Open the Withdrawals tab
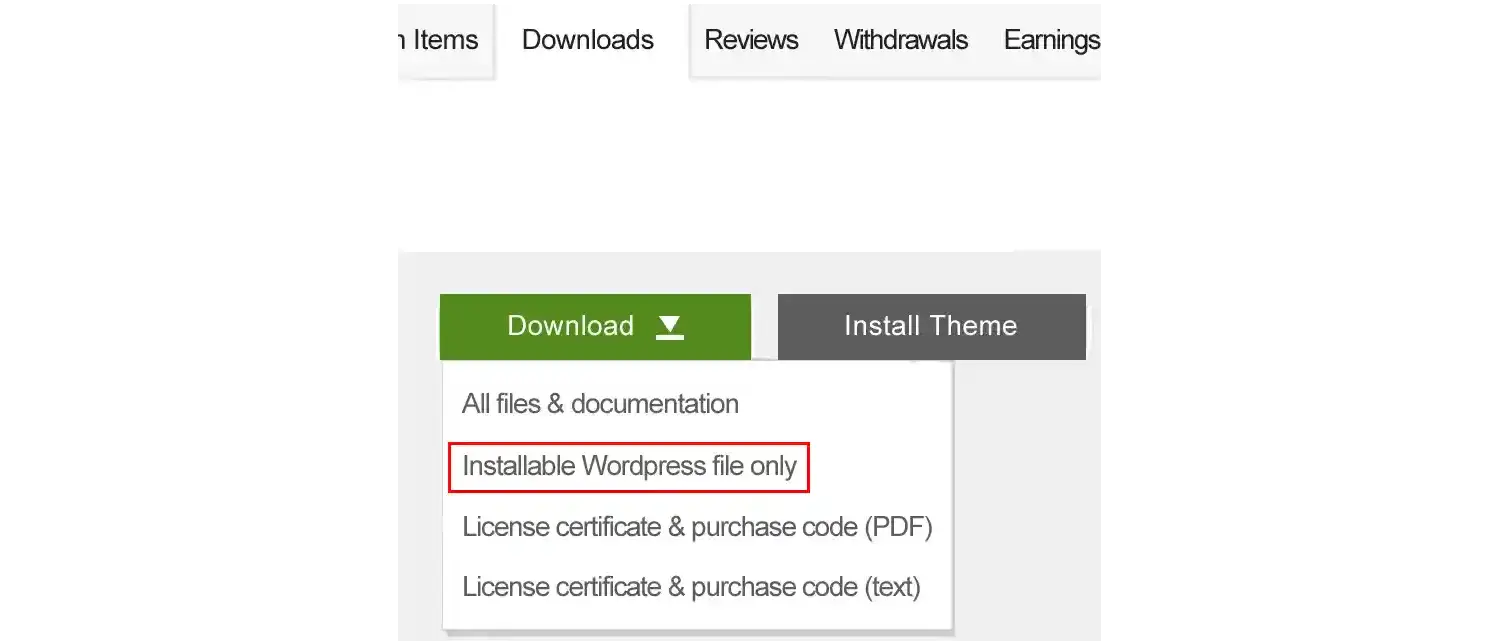The image size is (1500, 641). pyautogui.click(x=900, y=40)
